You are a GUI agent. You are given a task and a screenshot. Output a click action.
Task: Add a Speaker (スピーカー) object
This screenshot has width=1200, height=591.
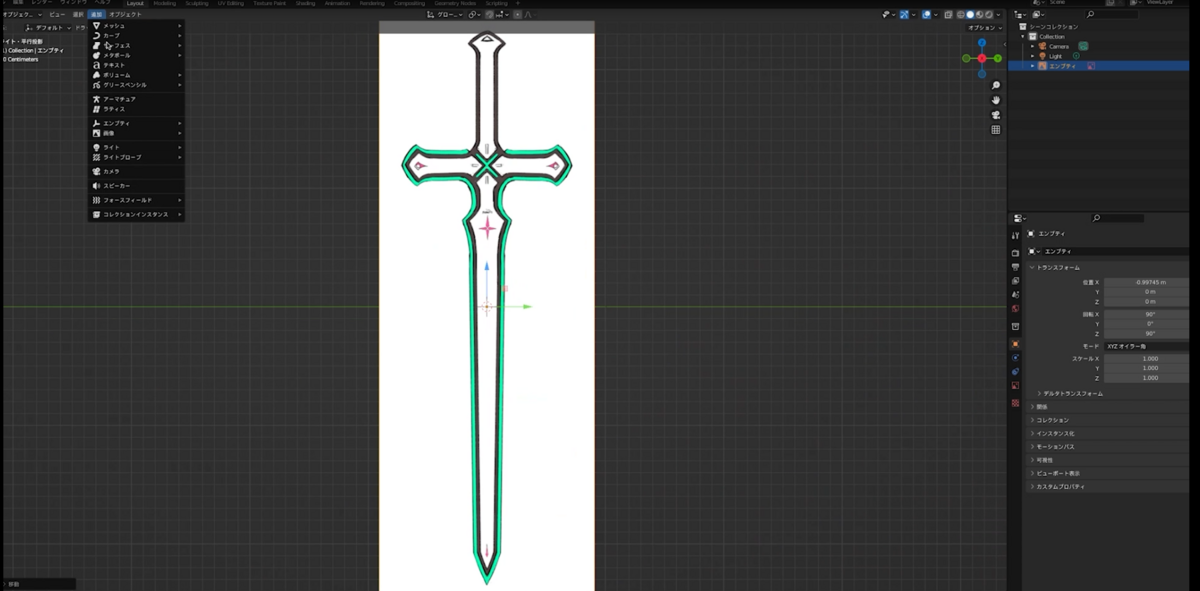[136, 186]
